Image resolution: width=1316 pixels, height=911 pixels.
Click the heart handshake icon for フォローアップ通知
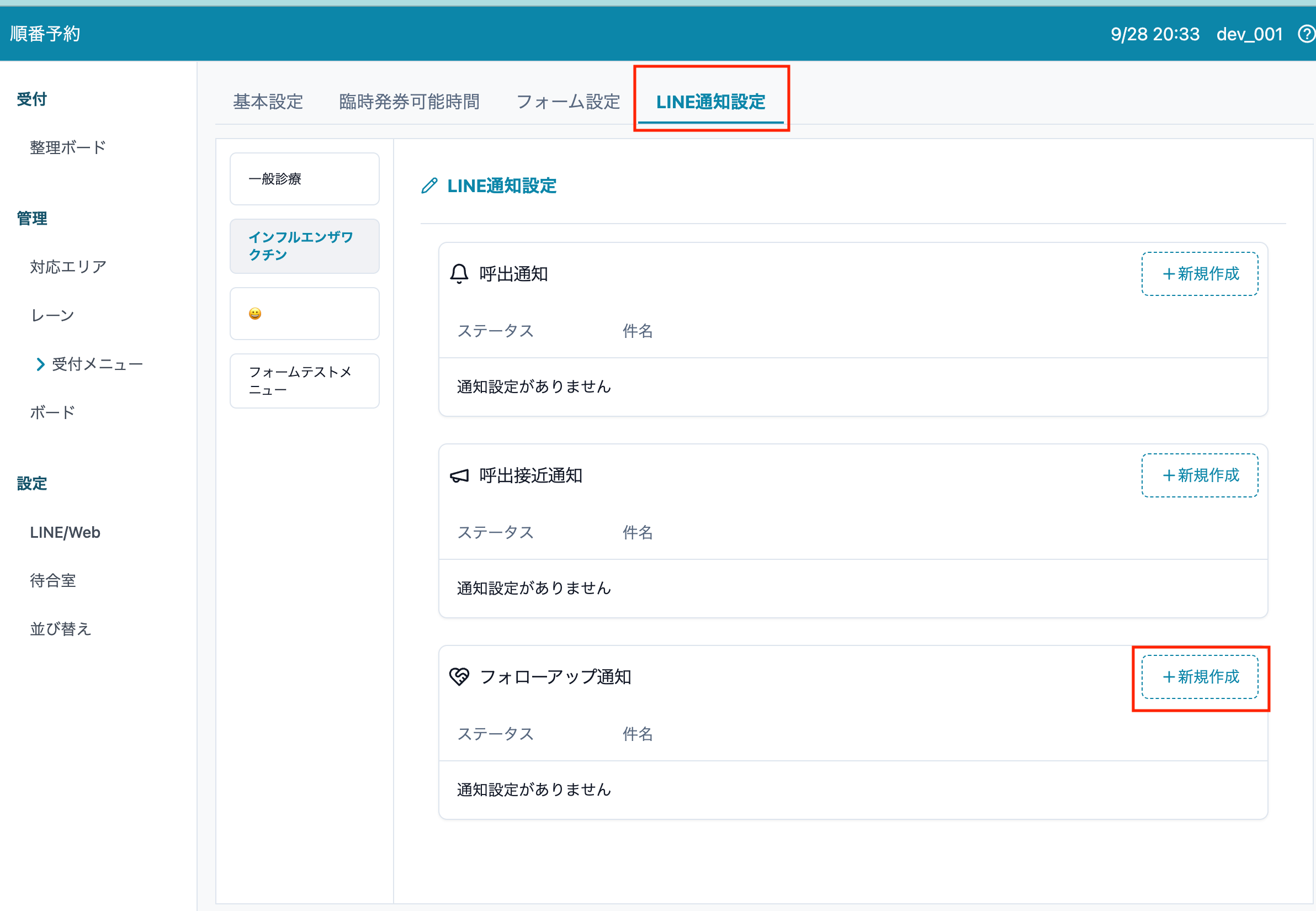(x=459, y=677)
